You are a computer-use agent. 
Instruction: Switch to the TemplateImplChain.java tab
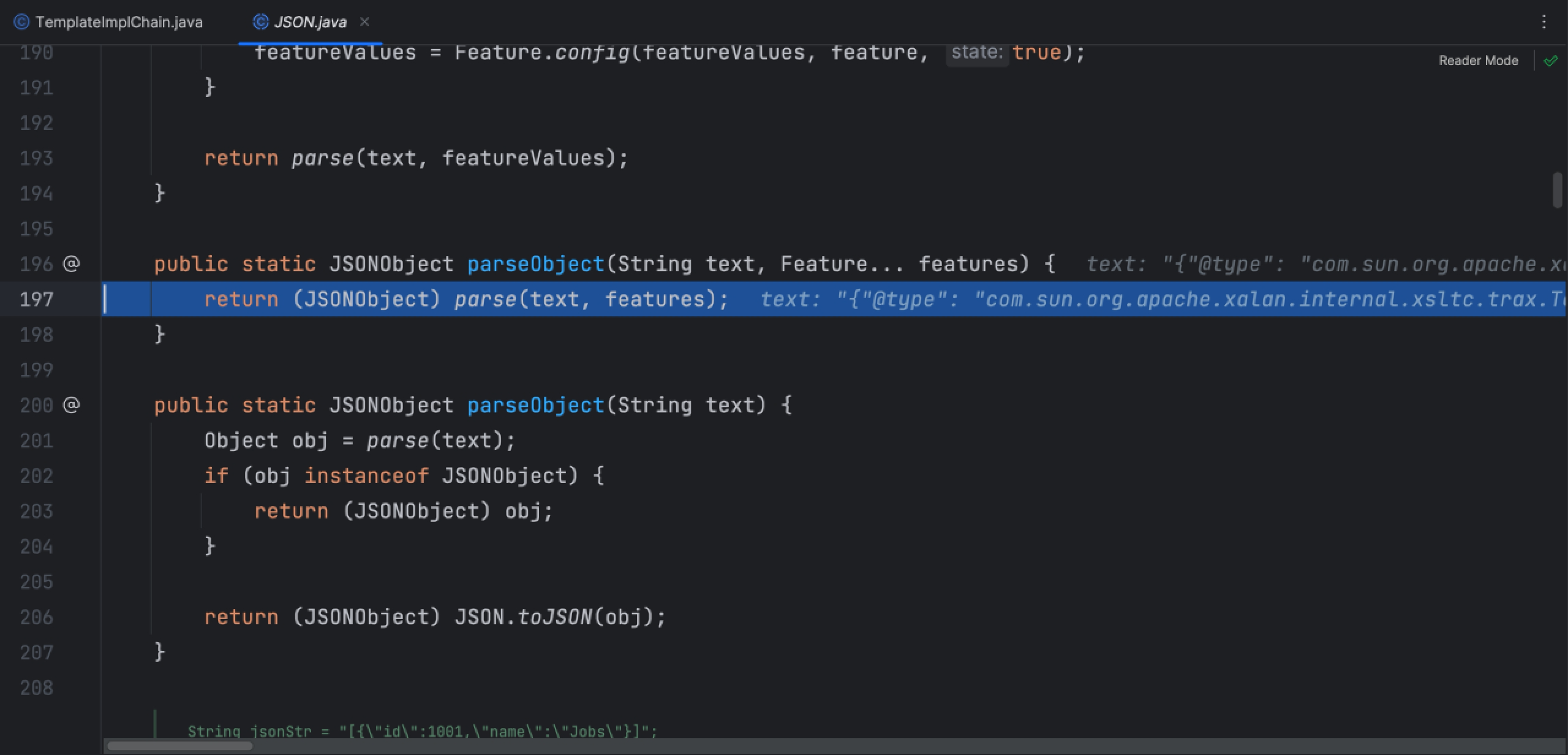pyautogui.click(x=108, y=22)
